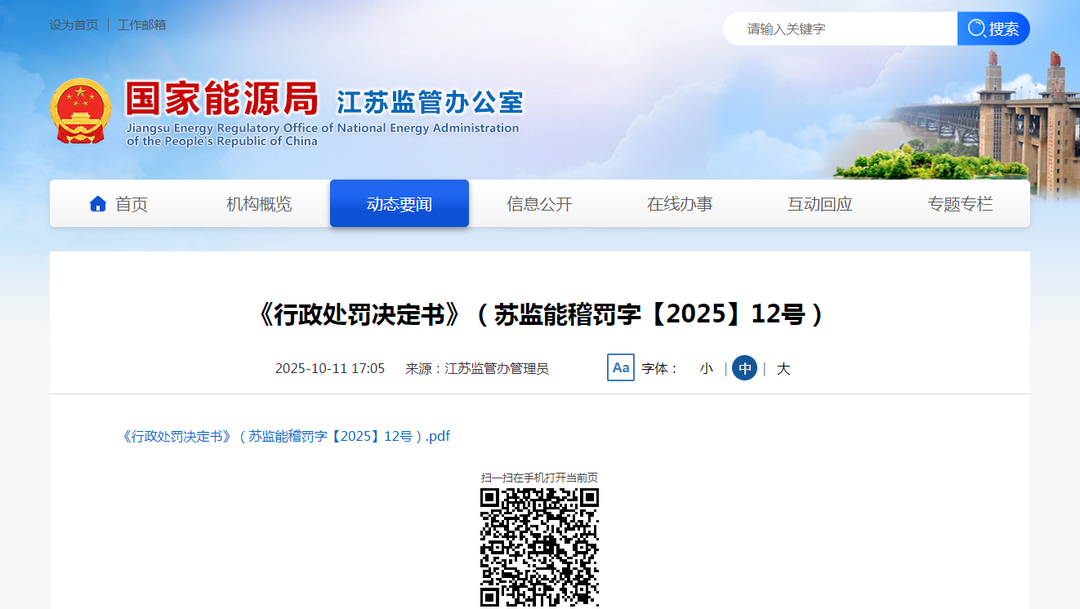
Task: Select large font size 大
Action: click(783, 369)
